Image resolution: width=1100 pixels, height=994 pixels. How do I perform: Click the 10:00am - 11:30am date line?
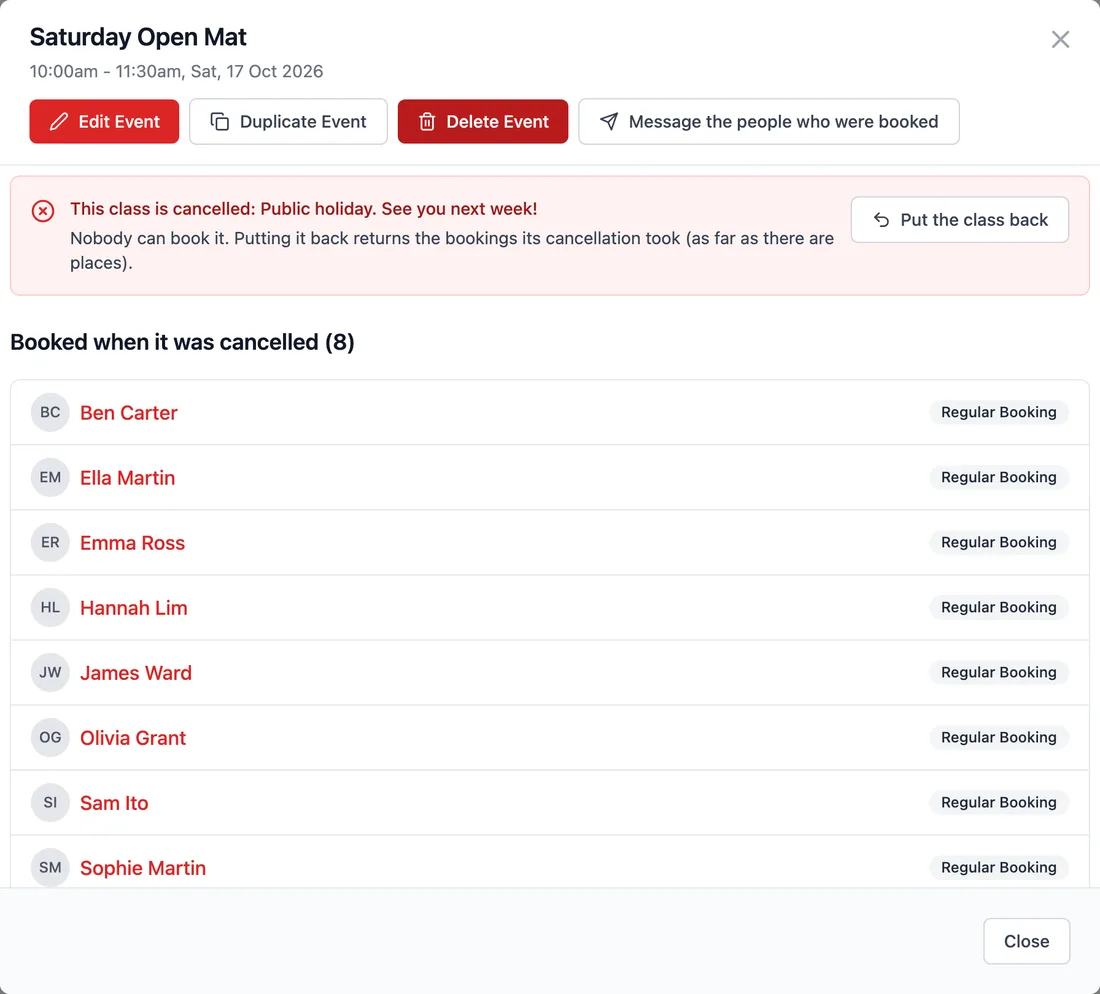pos(176,72)
